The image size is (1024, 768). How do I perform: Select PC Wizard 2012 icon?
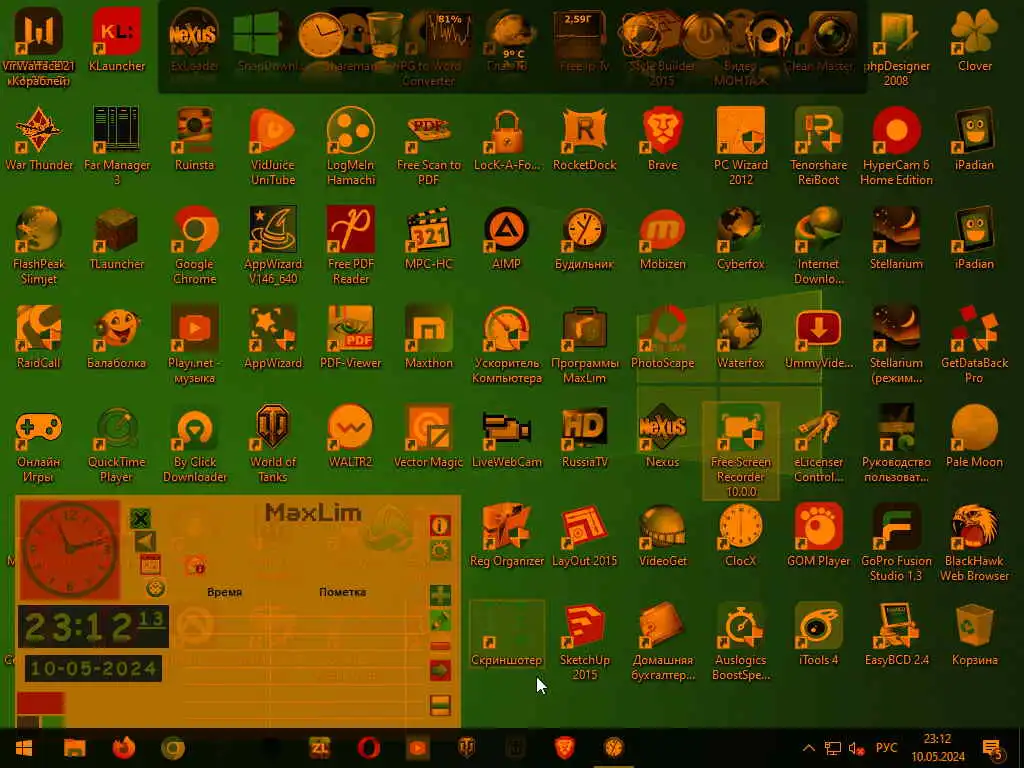coord(741,146)
